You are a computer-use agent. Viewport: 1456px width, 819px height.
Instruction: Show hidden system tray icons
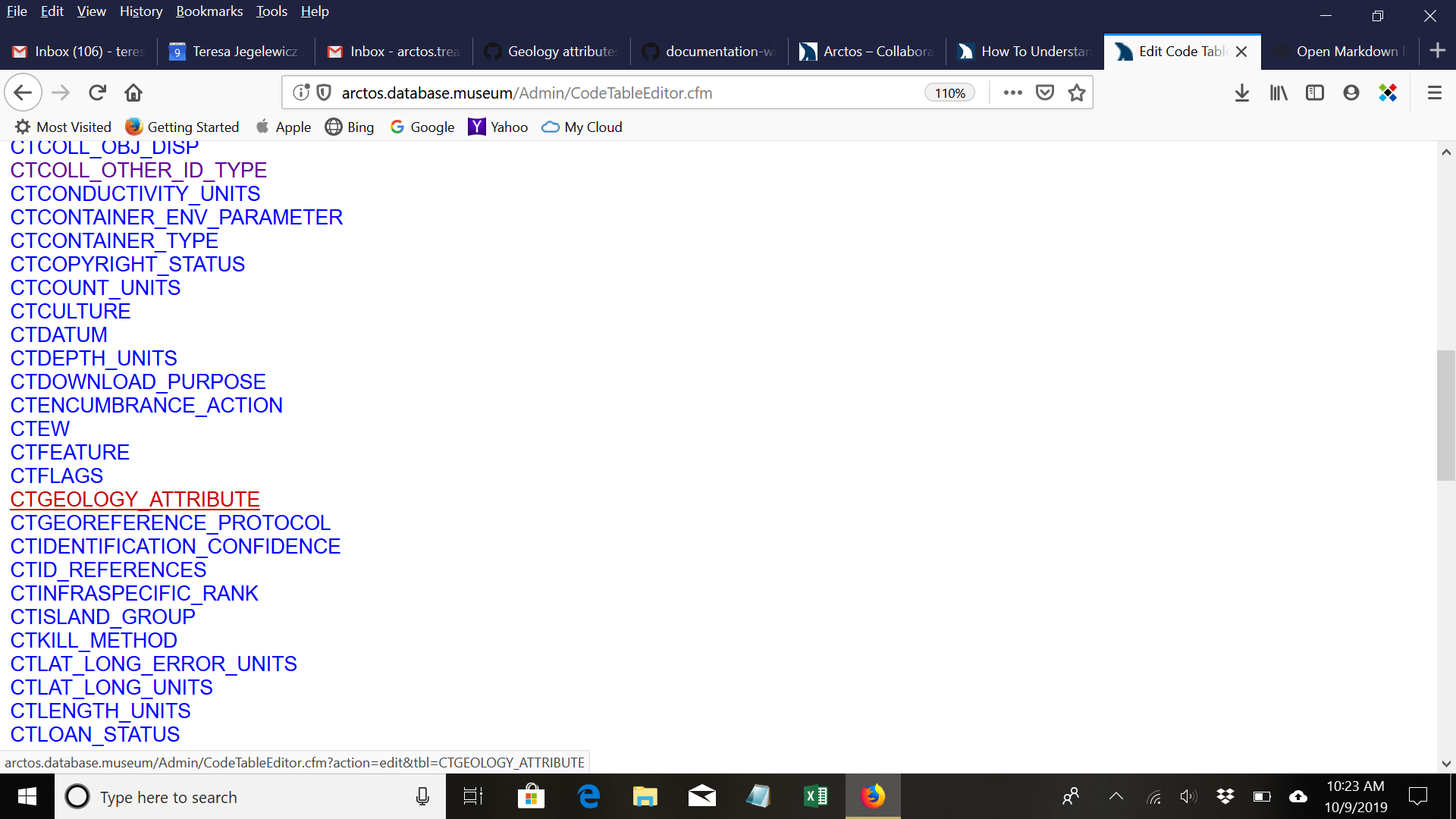[1116, 796]
